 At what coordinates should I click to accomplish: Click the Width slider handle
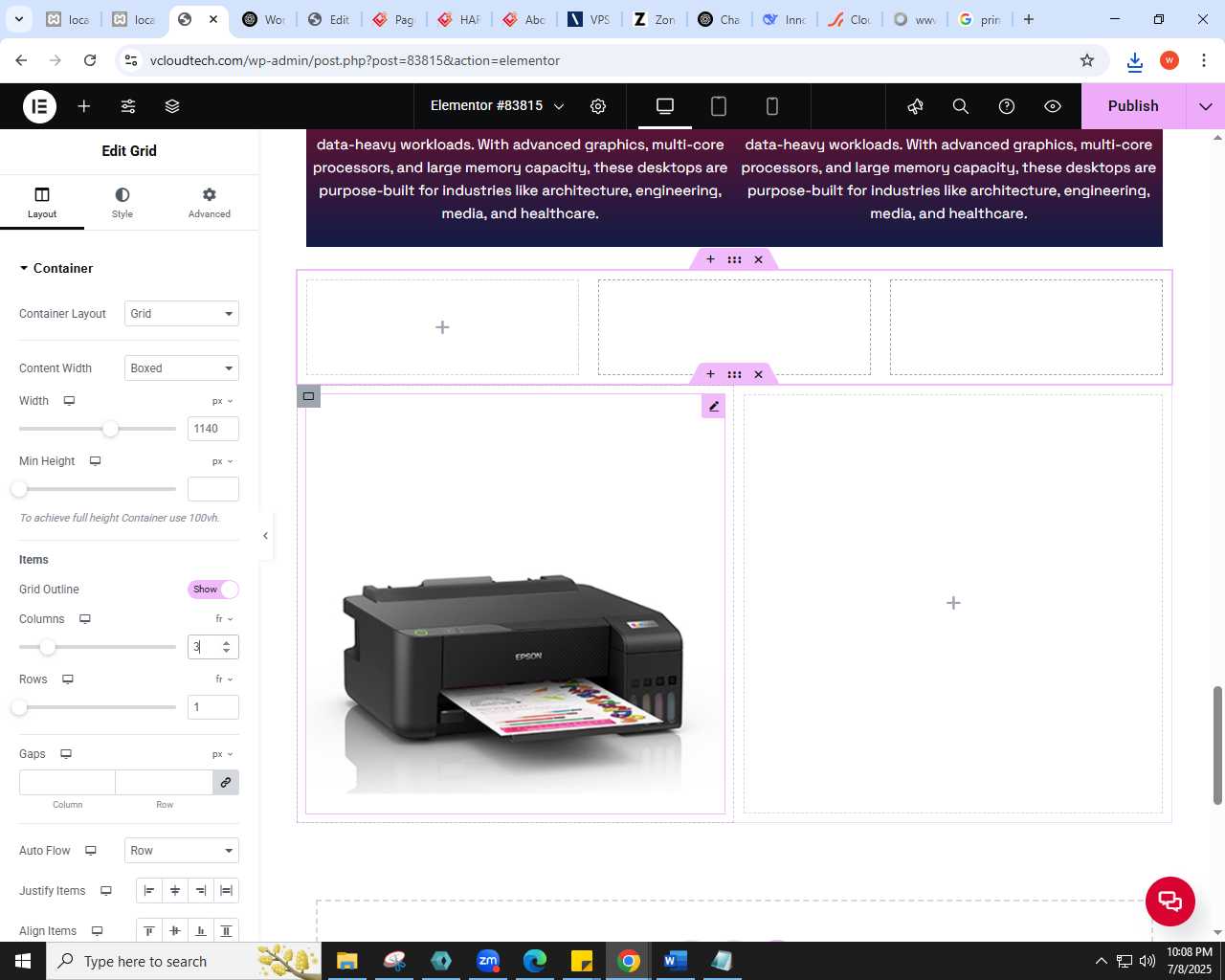coord(111,429)
